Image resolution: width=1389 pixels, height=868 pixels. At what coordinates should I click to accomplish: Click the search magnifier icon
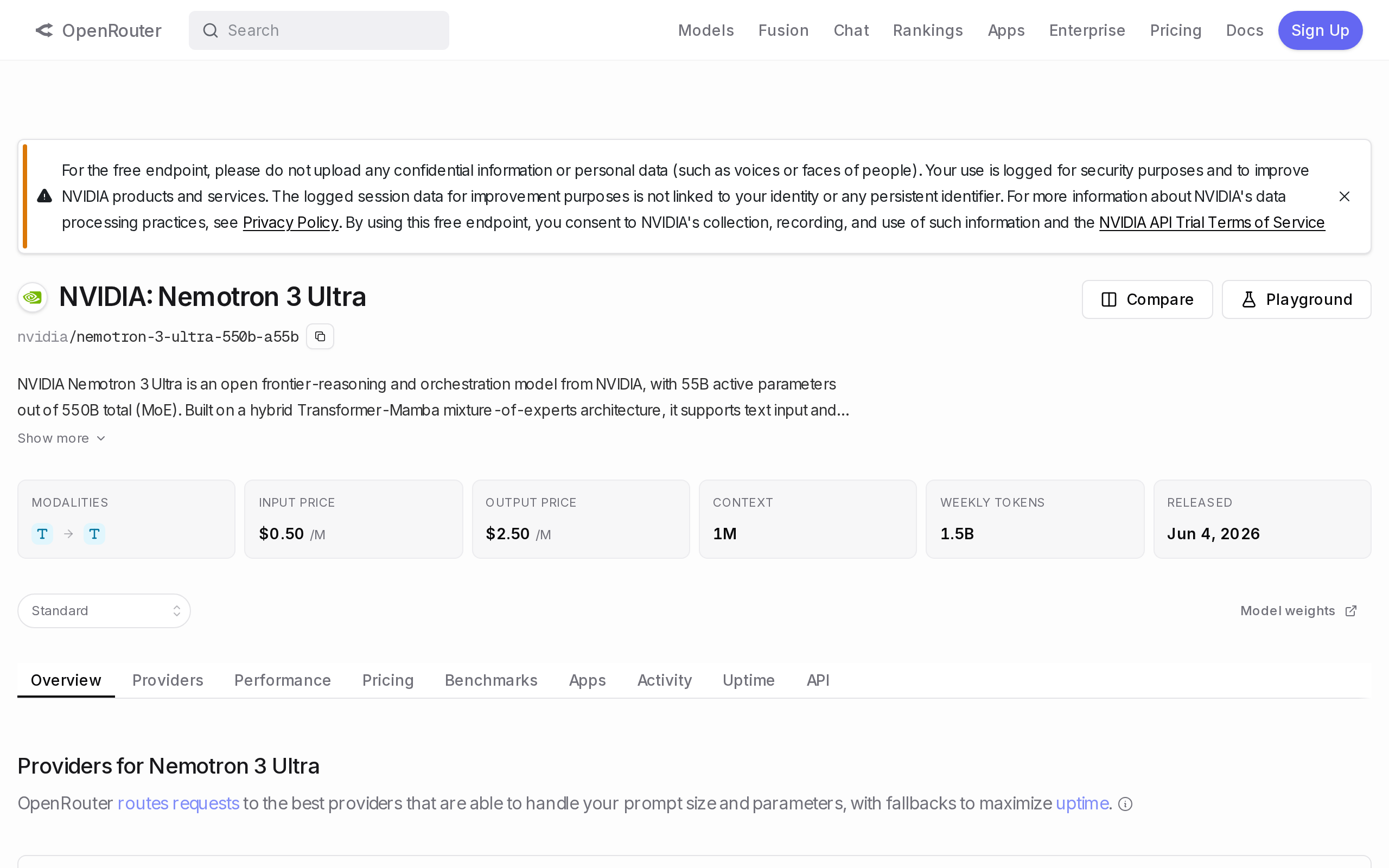tap(211, 30)
